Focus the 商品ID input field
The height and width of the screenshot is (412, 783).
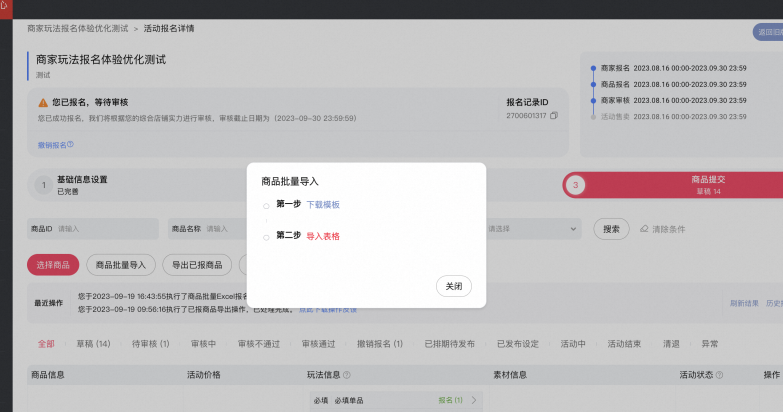coord(93,229)
